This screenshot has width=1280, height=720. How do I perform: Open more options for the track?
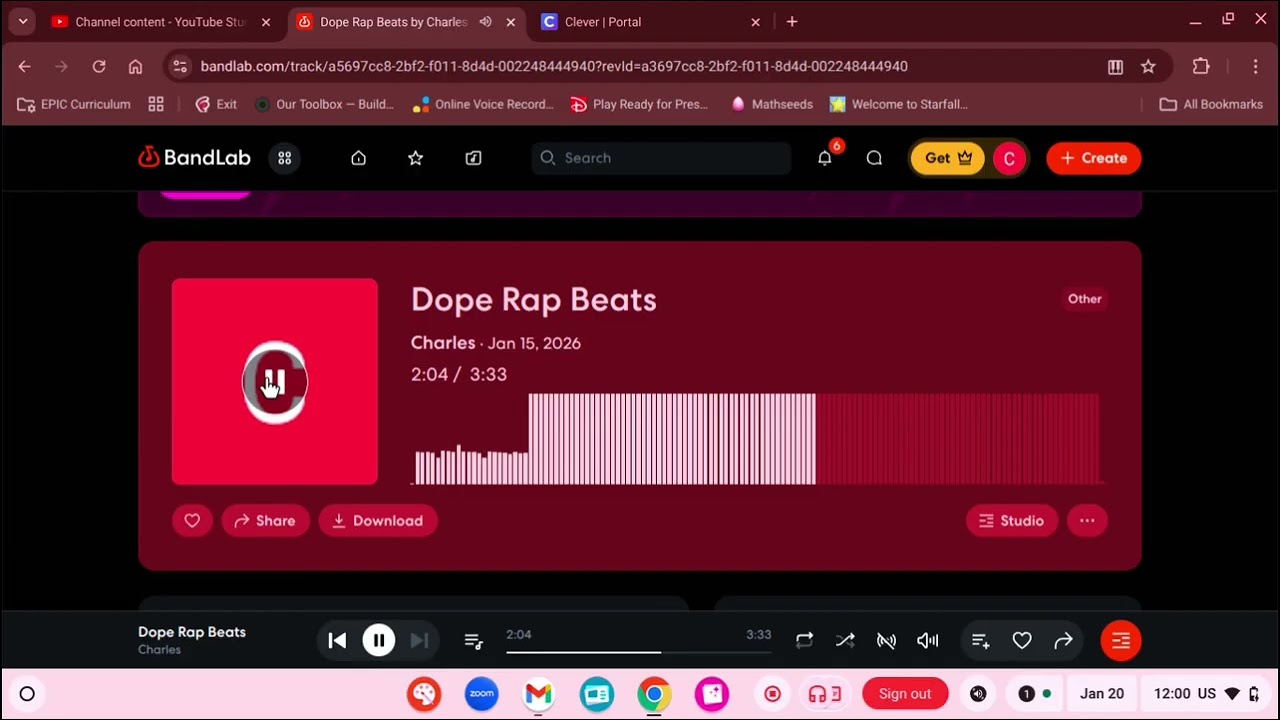(x=1087, y=521)
